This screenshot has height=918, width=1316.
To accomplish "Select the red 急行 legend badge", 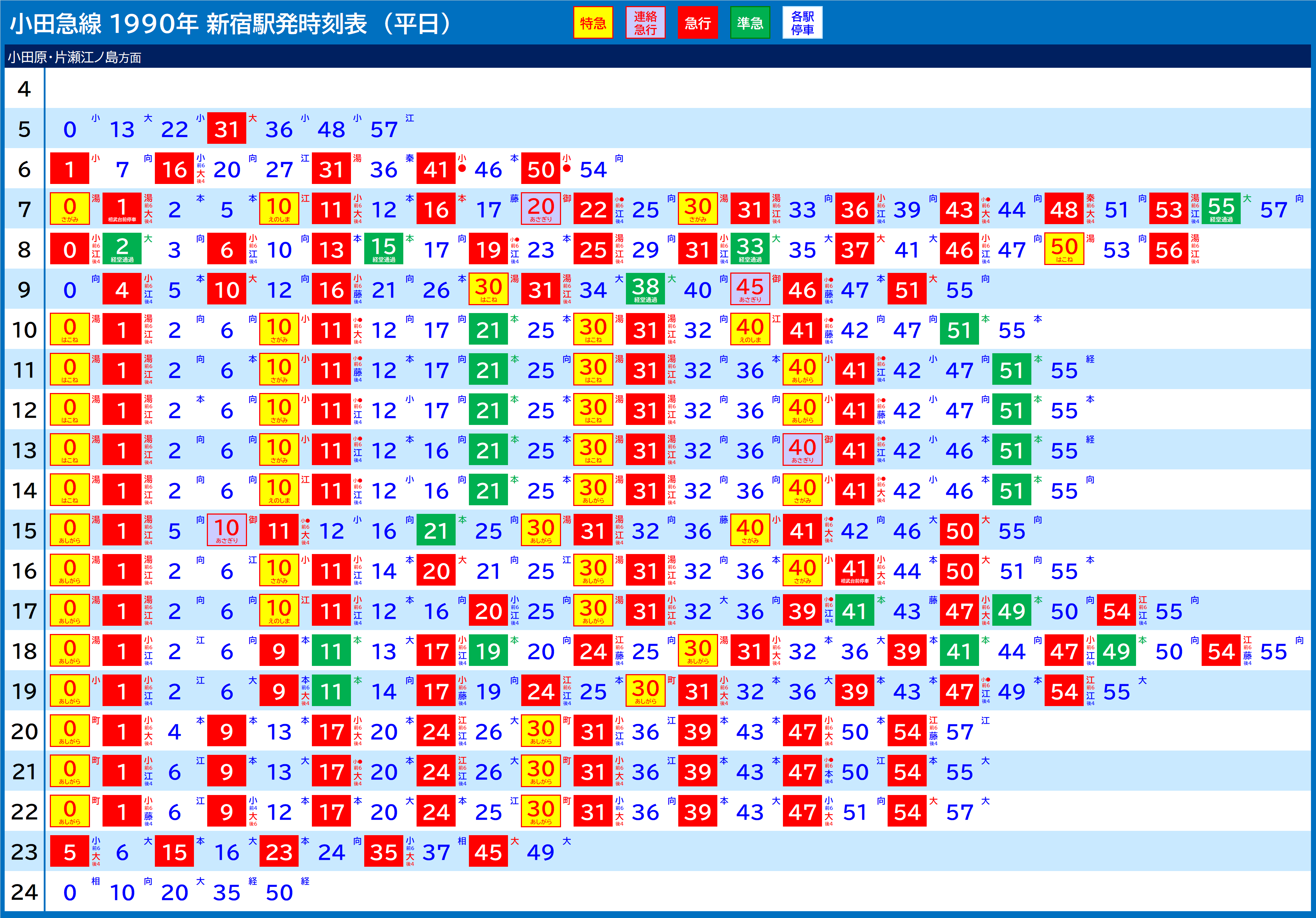I will (698, 23).
